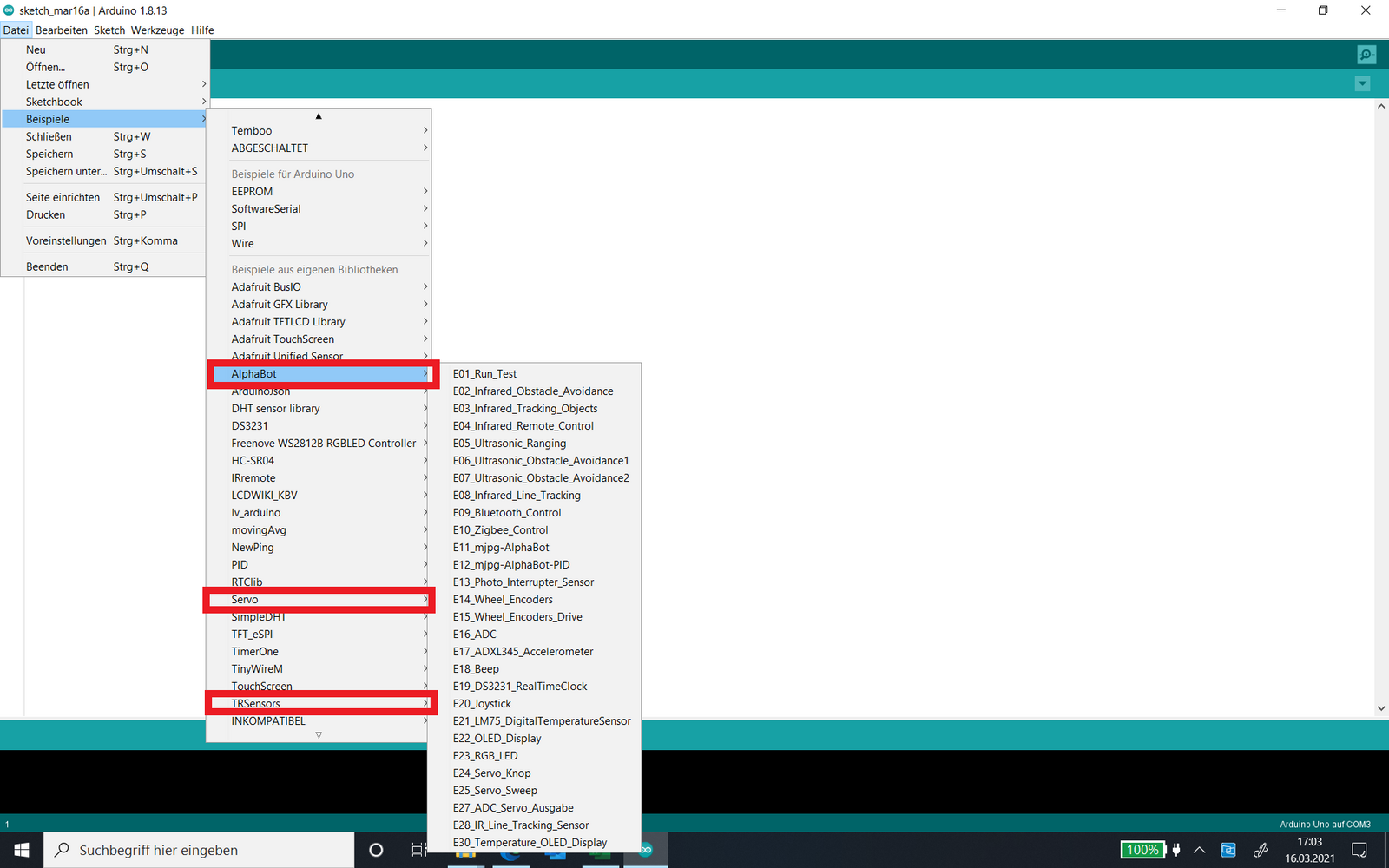1389x868 pixels.
Task: Click the Windows Start button
Action: pyautogui.click(x=22, y=850)
